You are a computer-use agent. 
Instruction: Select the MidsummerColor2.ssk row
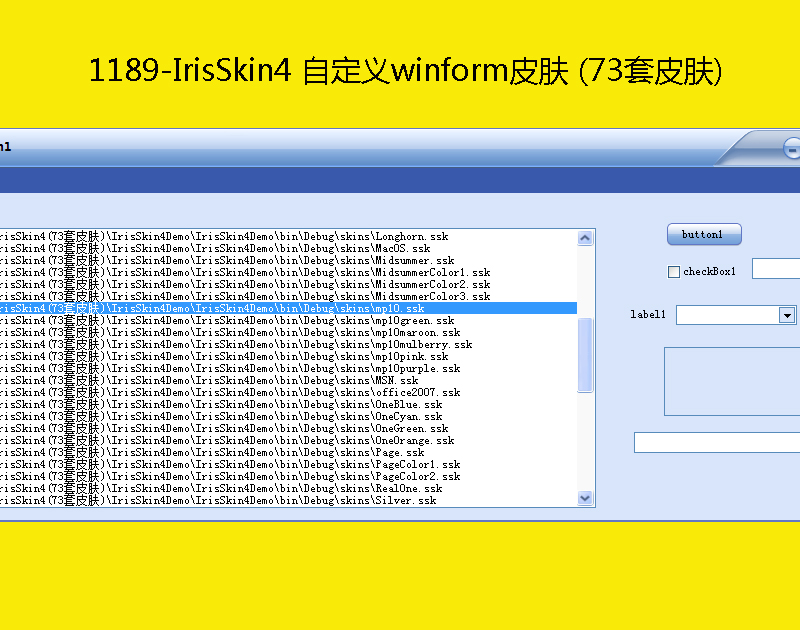tap(288, 284)
